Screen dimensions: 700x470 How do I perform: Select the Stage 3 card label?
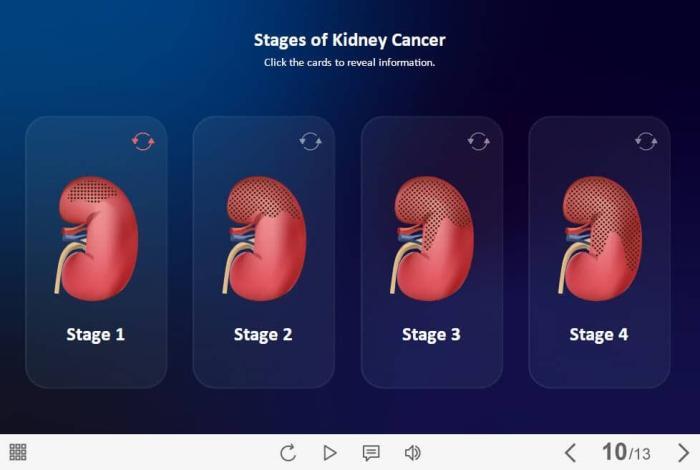pyautogui.click(x=431, y=335)
